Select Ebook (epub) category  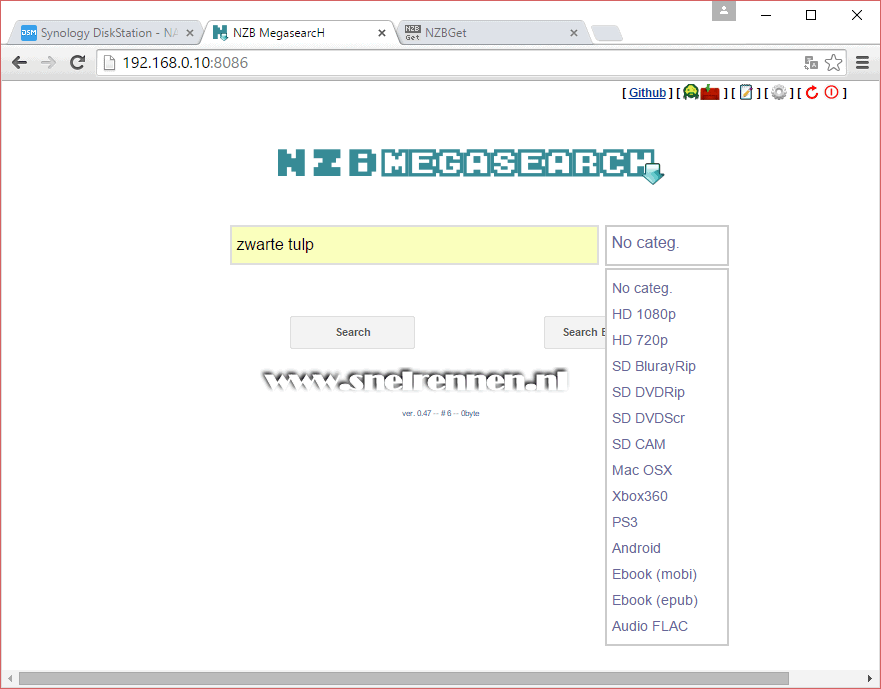pyautogui.click(x=655, y=600)
